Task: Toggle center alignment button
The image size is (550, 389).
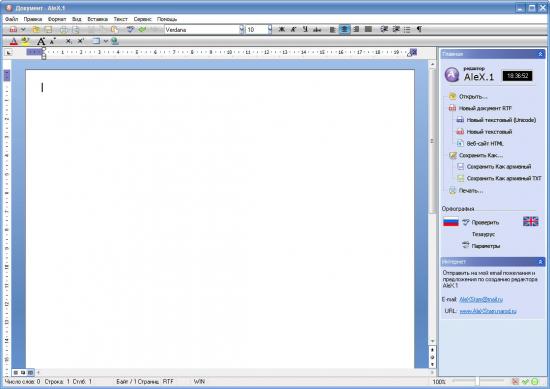Action: click(344, 29)
